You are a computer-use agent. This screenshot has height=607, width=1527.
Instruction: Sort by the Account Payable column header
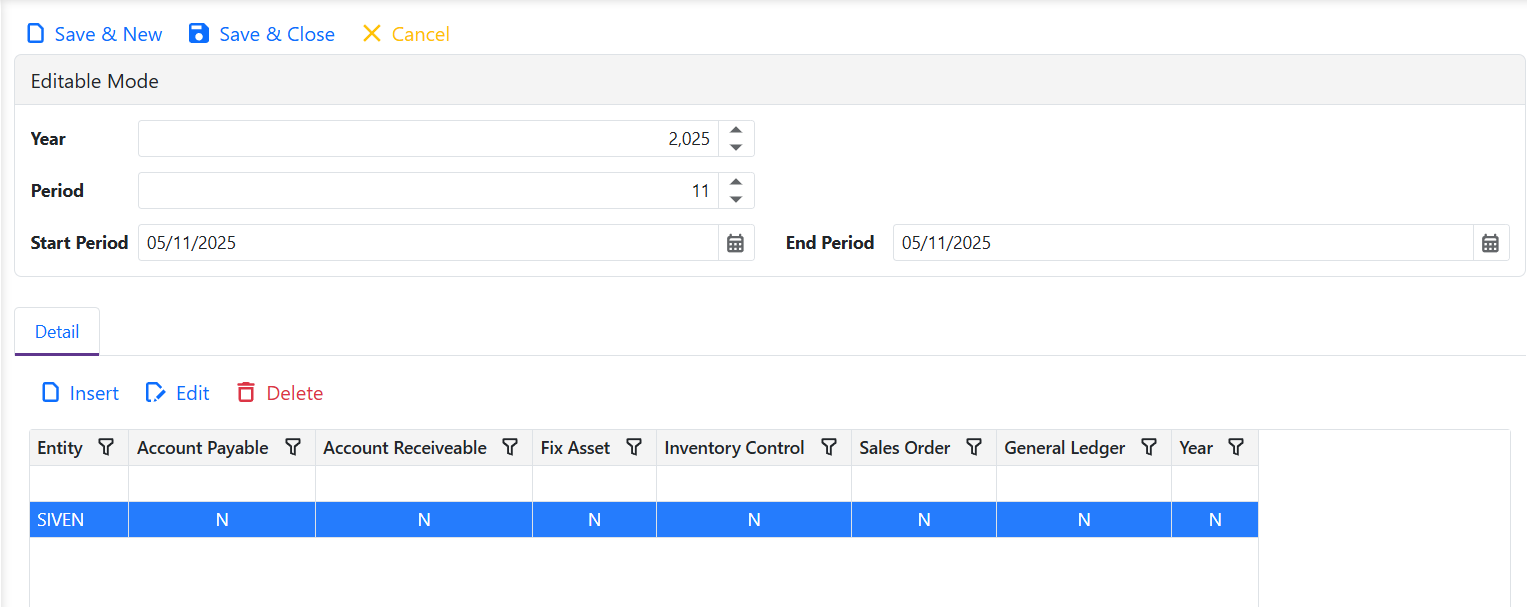pyautogui.click(x=203, y=448)
